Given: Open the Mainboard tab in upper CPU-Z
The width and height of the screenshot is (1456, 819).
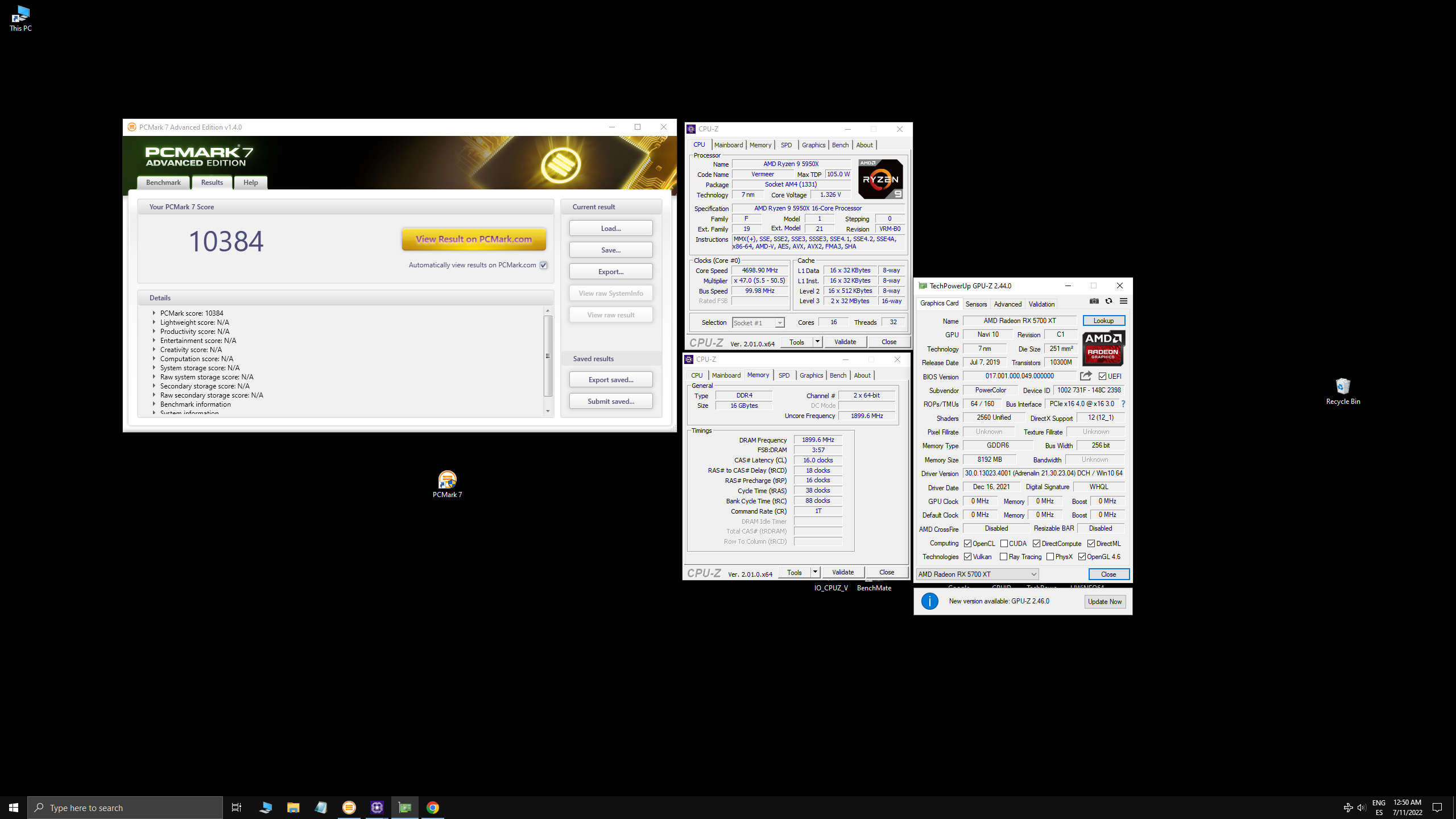Looking at the screenshot, I should coord(729,145).
